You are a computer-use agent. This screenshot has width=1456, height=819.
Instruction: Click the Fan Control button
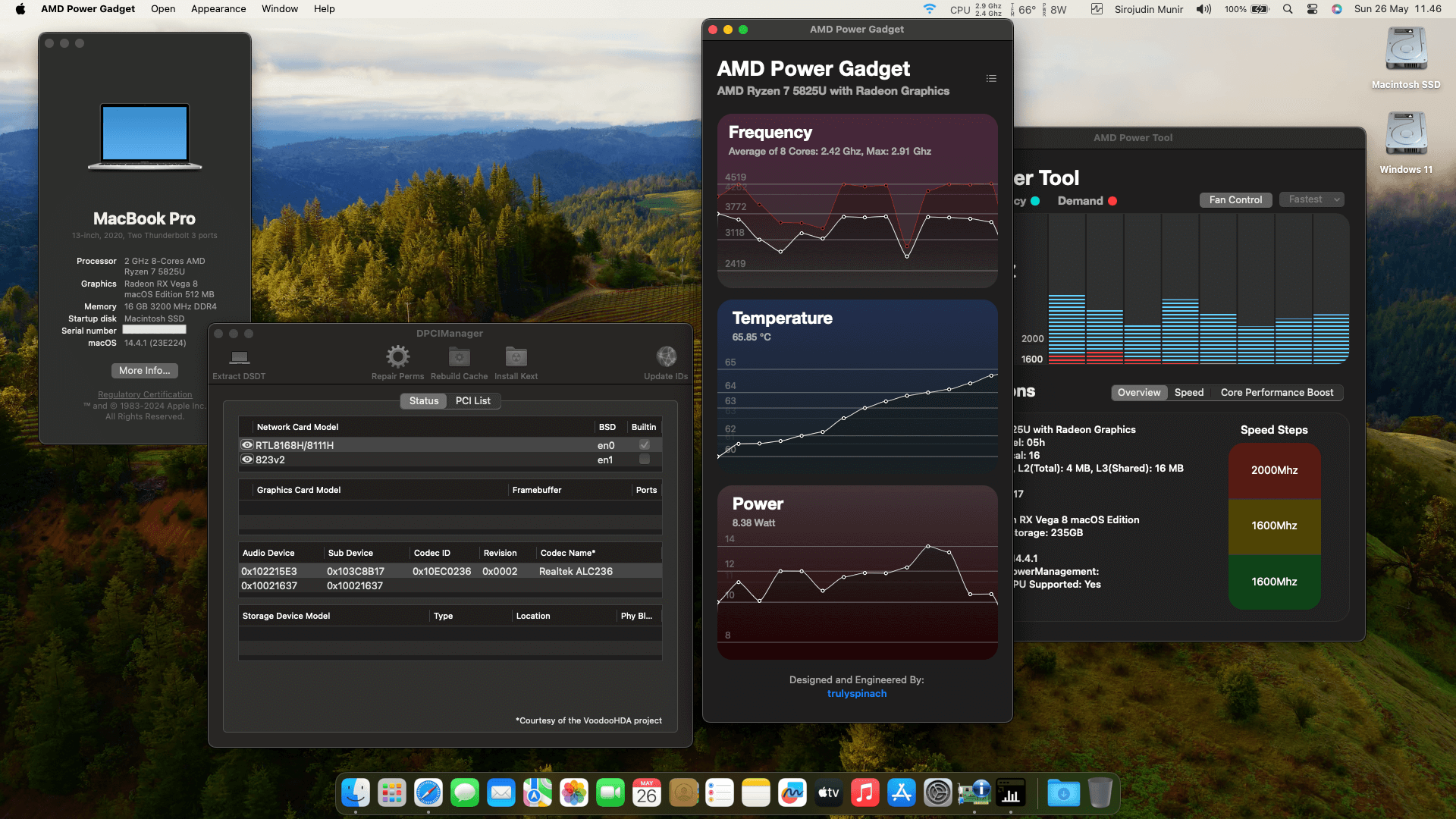[x=1235, y=200]
